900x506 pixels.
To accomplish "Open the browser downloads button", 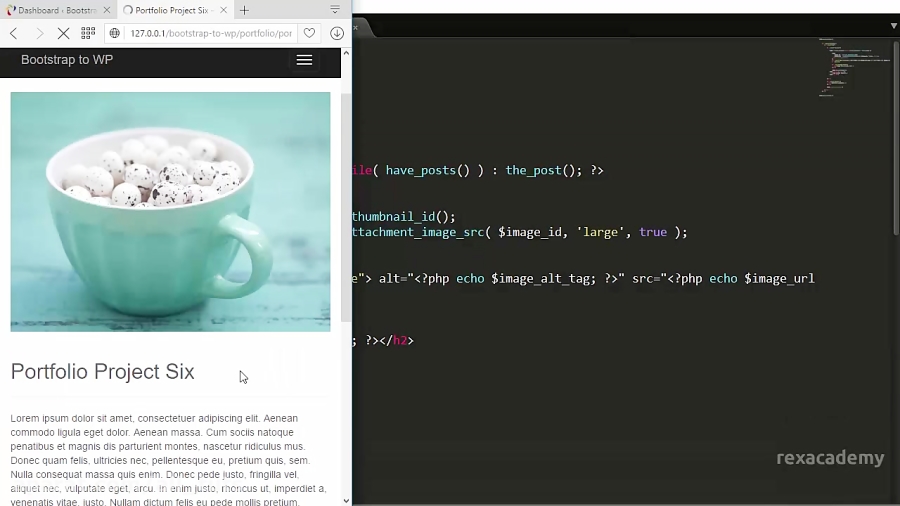I will point(337,33).
